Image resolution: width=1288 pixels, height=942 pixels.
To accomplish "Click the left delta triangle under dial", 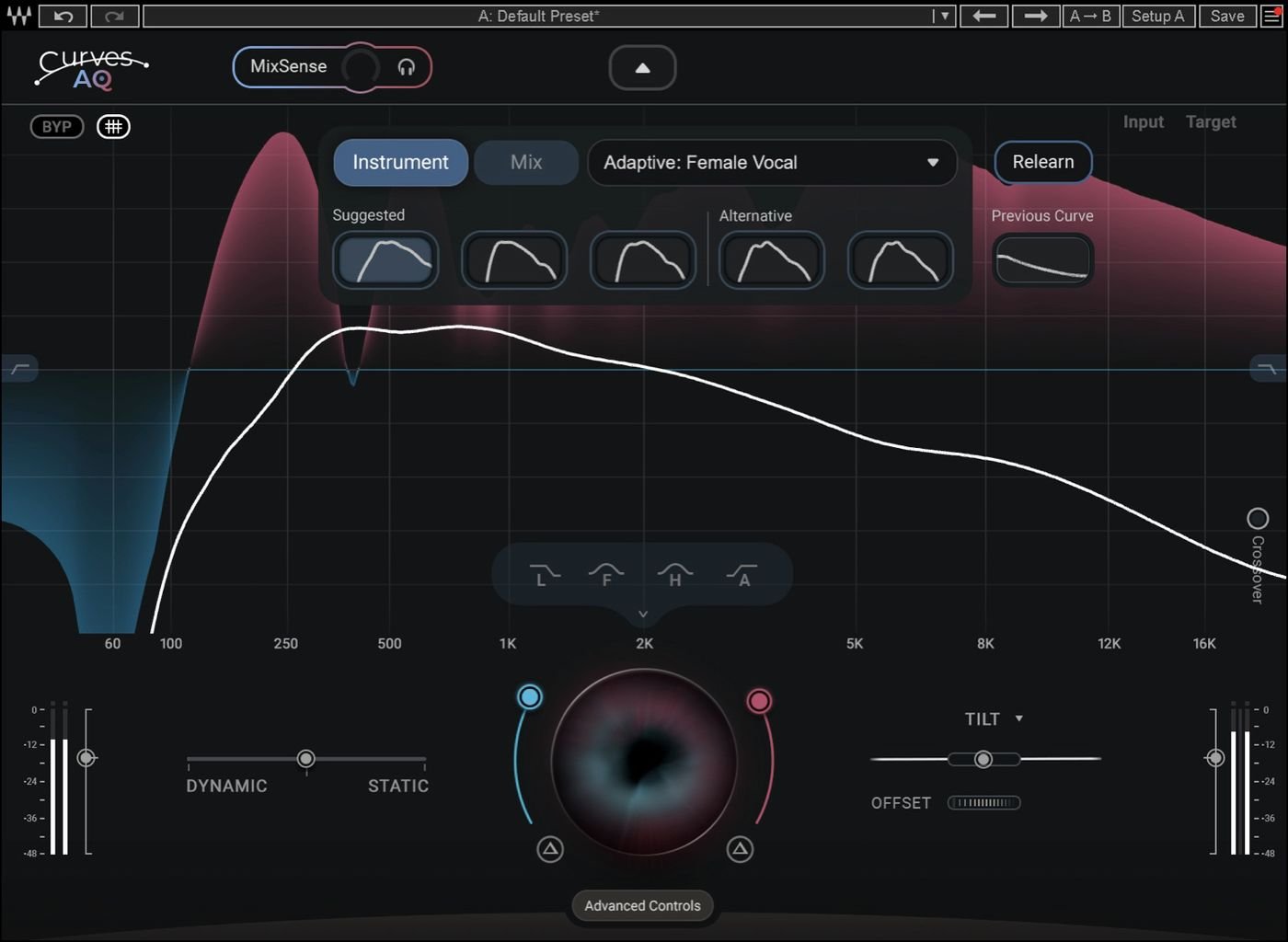I will pyautogui.click(x=550, y=849).
